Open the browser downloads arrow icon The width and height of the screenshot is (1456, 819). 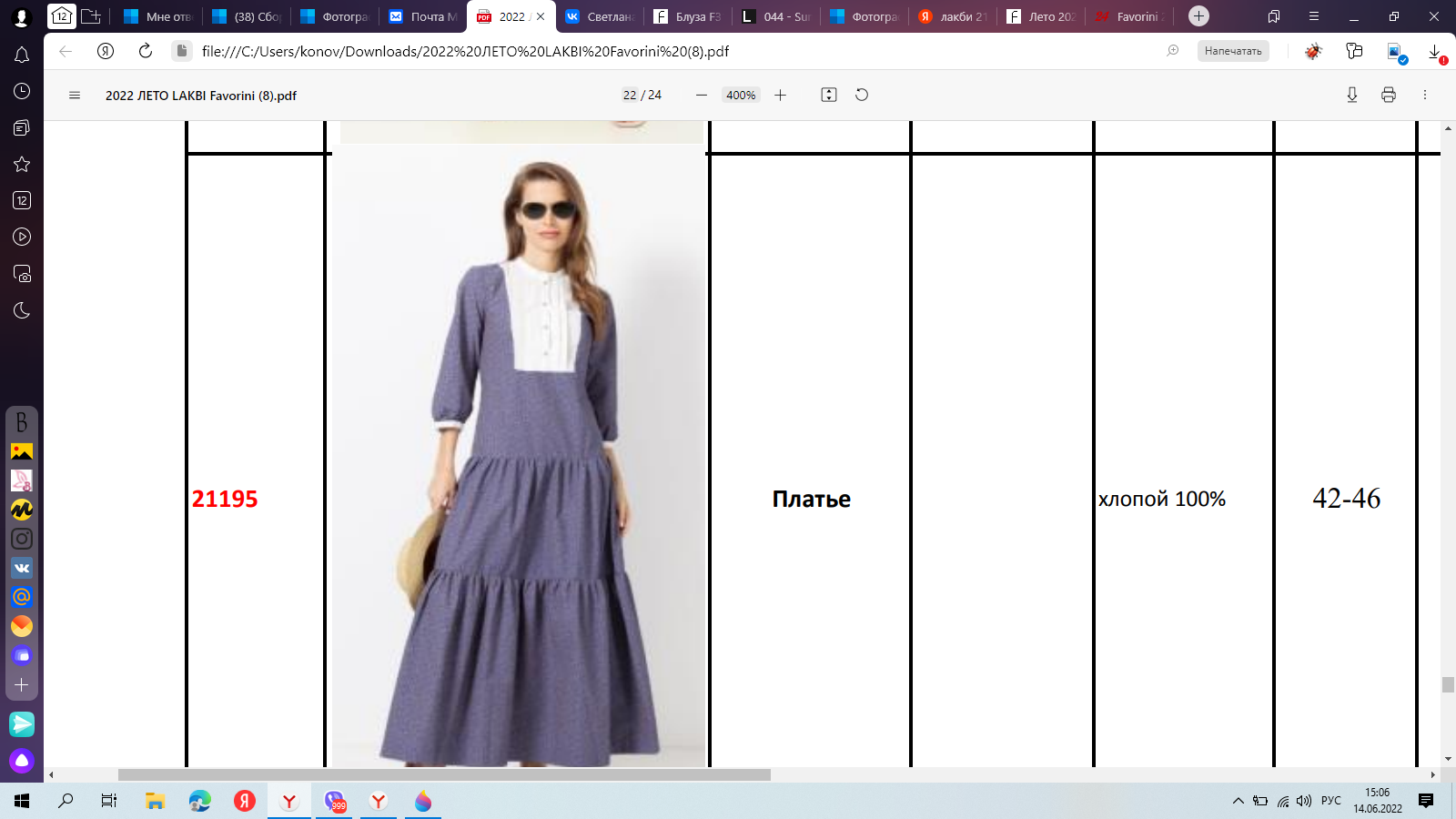click(1435, 52)
